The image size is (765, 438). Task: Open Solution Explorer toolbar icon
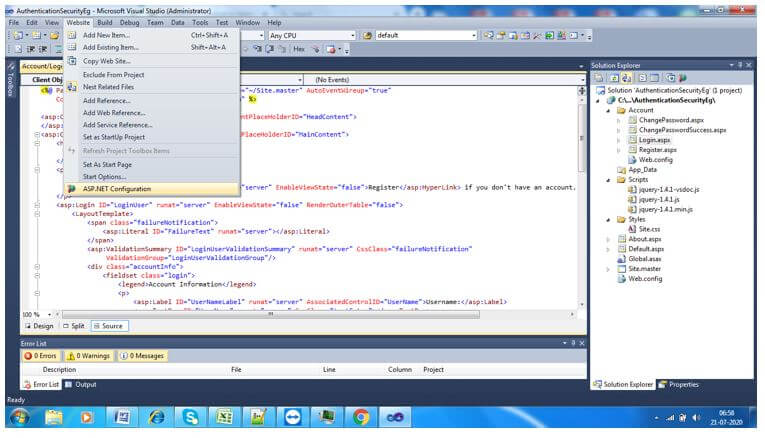488,36
